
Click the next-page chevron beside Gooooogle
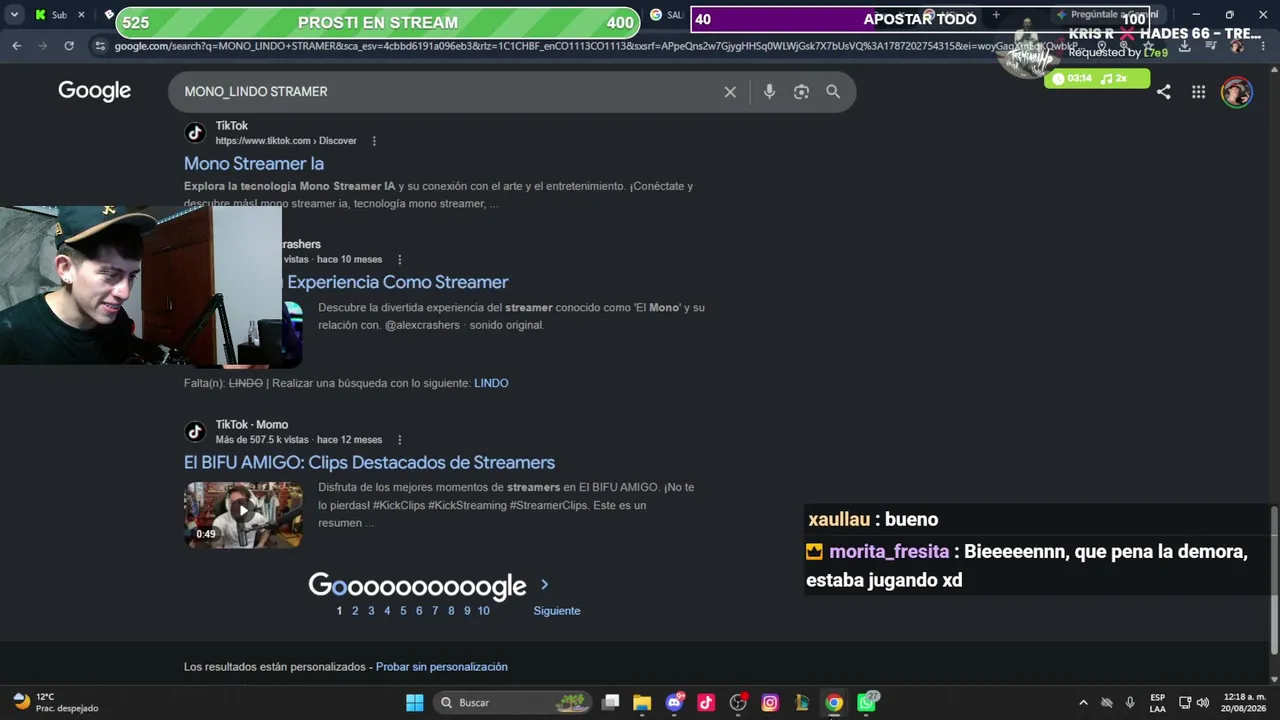(545, 585)
